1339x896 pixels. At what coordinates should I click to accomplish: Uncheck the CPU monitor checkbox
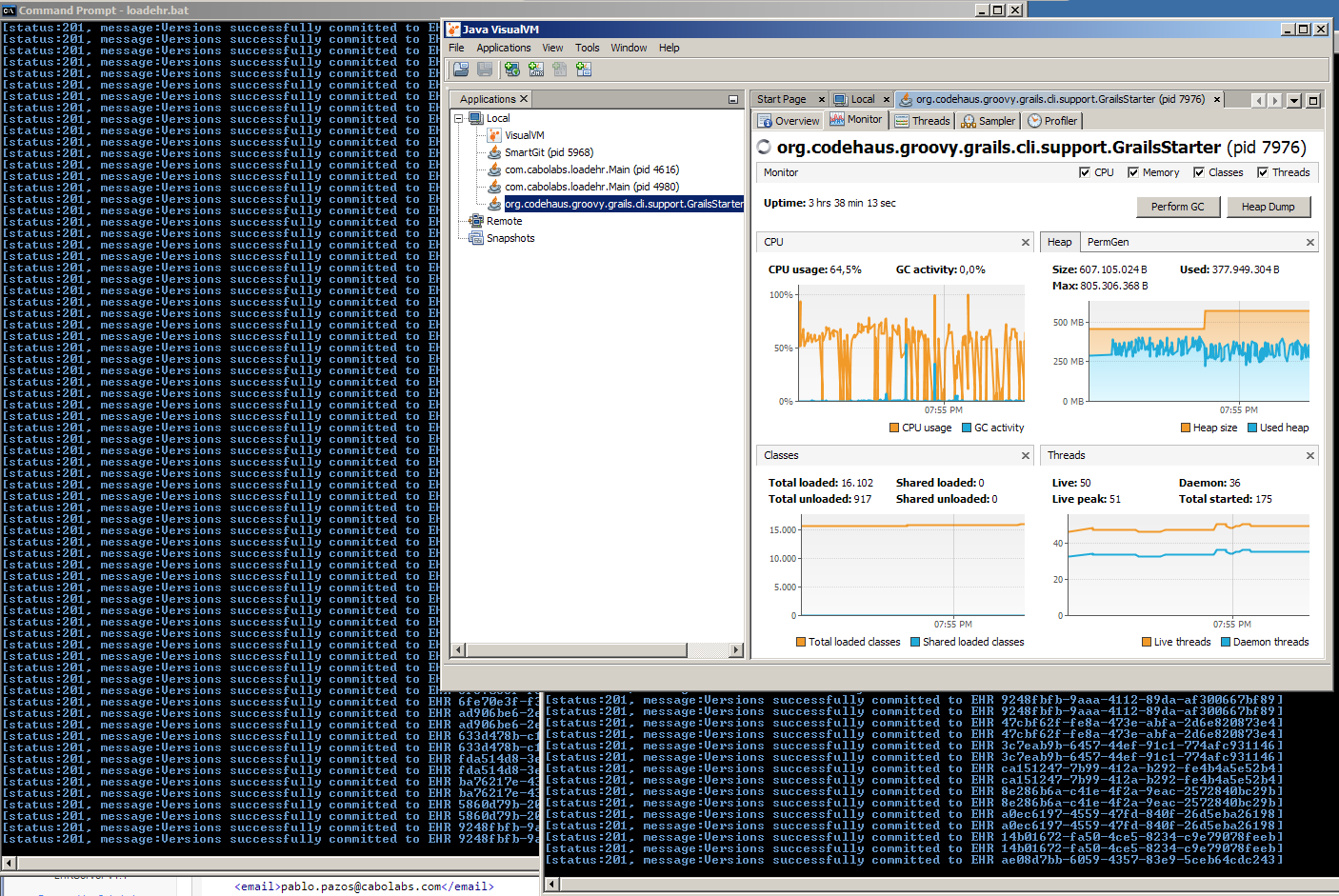[1085, 172]
